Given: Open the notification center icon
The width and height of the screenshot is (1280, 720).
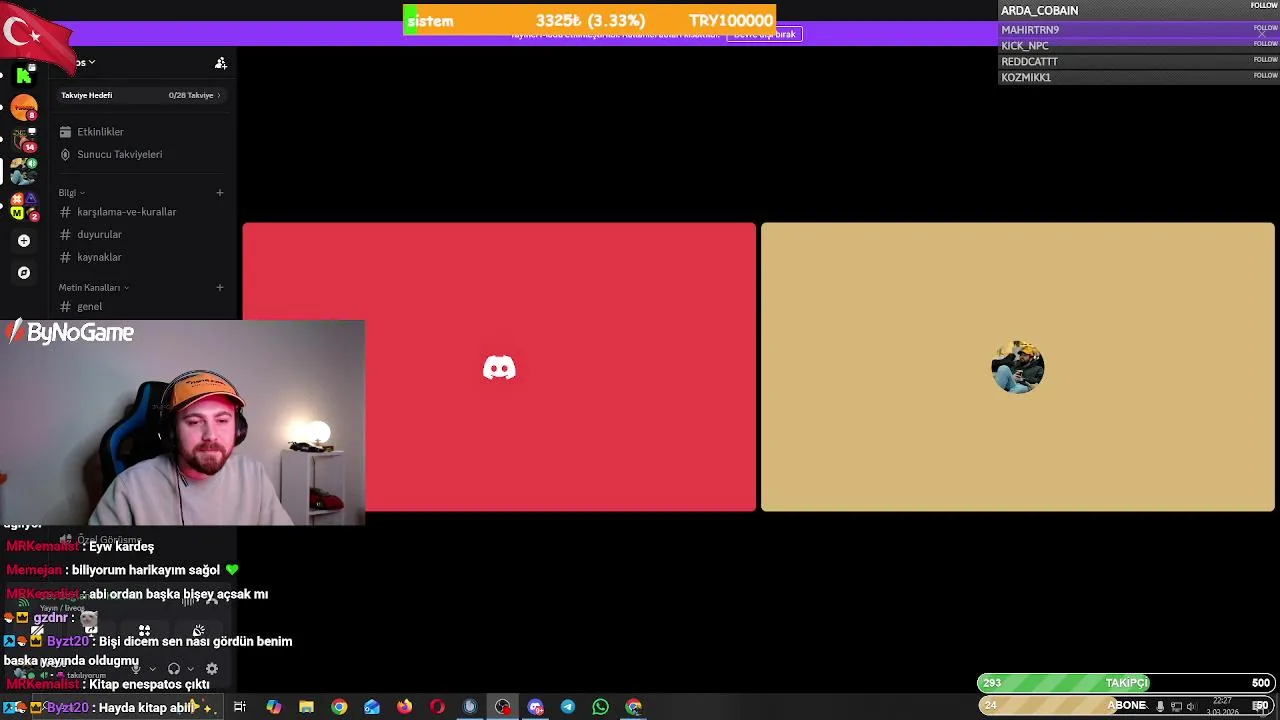Looking at the screenshot, I should pyautogui.click(x=1261, y=706).
